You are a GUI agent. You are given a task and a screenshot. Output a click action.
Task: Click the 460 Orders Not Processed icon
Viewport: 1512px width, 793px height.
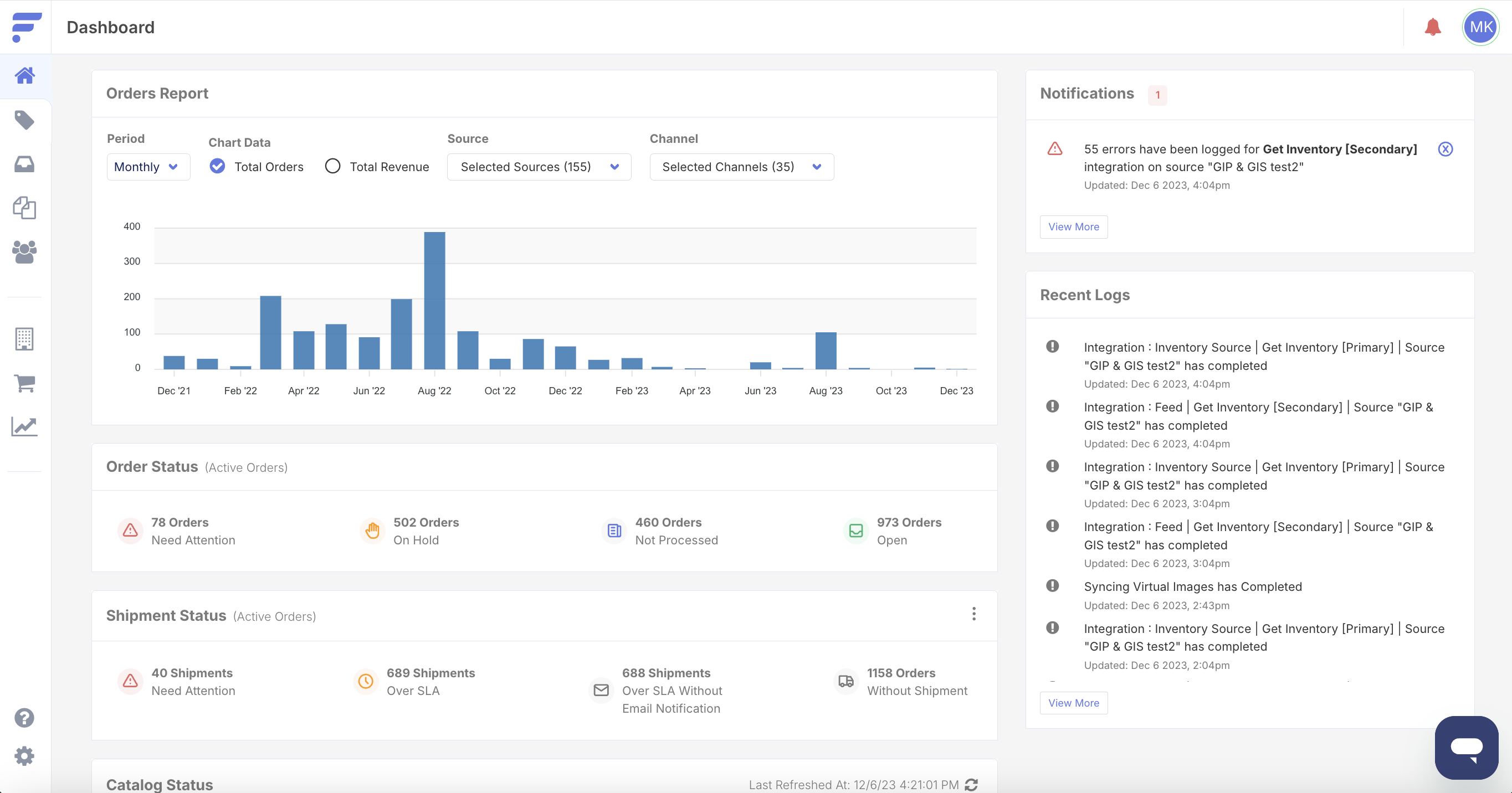pyautogui.click(x=614, y=531)
